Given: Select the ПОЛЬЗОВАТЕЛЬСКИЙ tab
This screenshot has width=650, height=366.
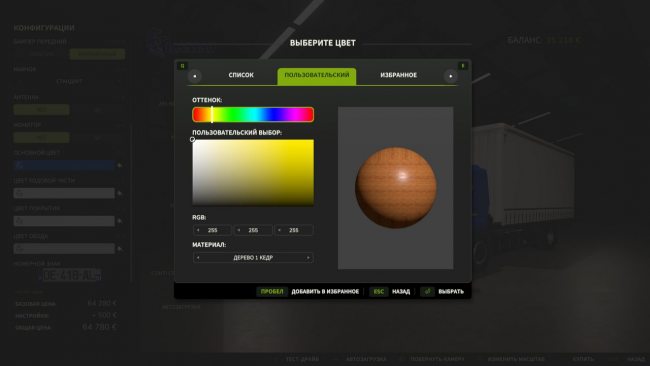Looking at the screenshot, I should (317, 76).
